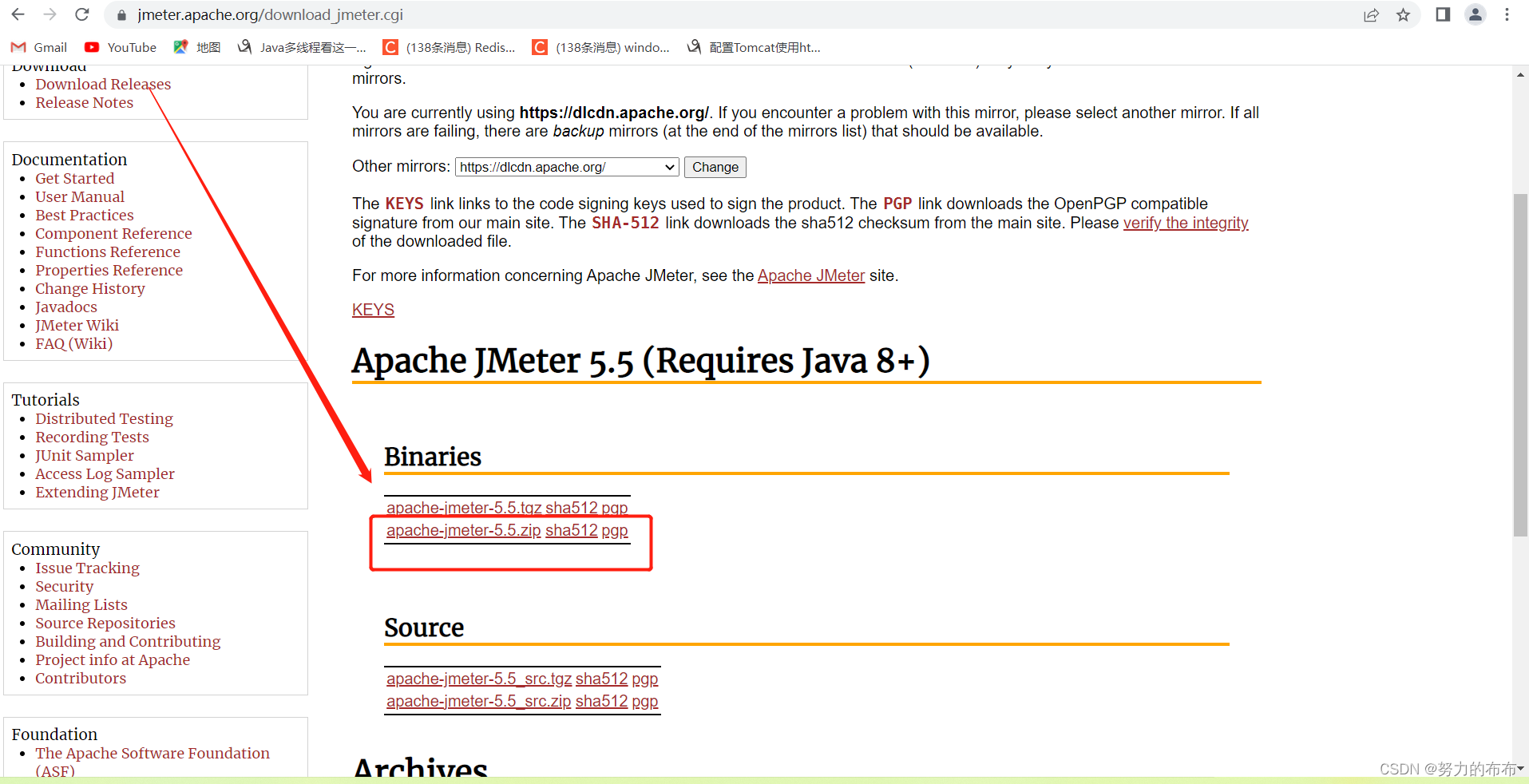Open Javadocs link
This screenshot has width=1529, height=784.
point(66,307)
